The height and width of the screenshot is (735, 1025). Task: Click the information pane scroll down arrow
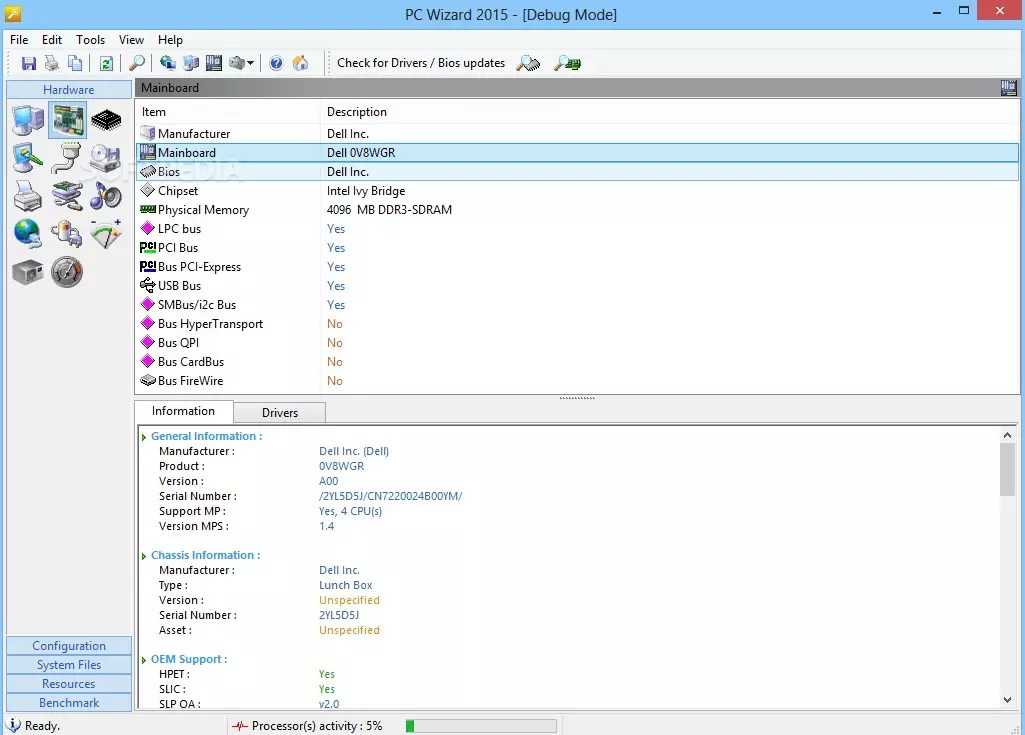pos(1007,700)
